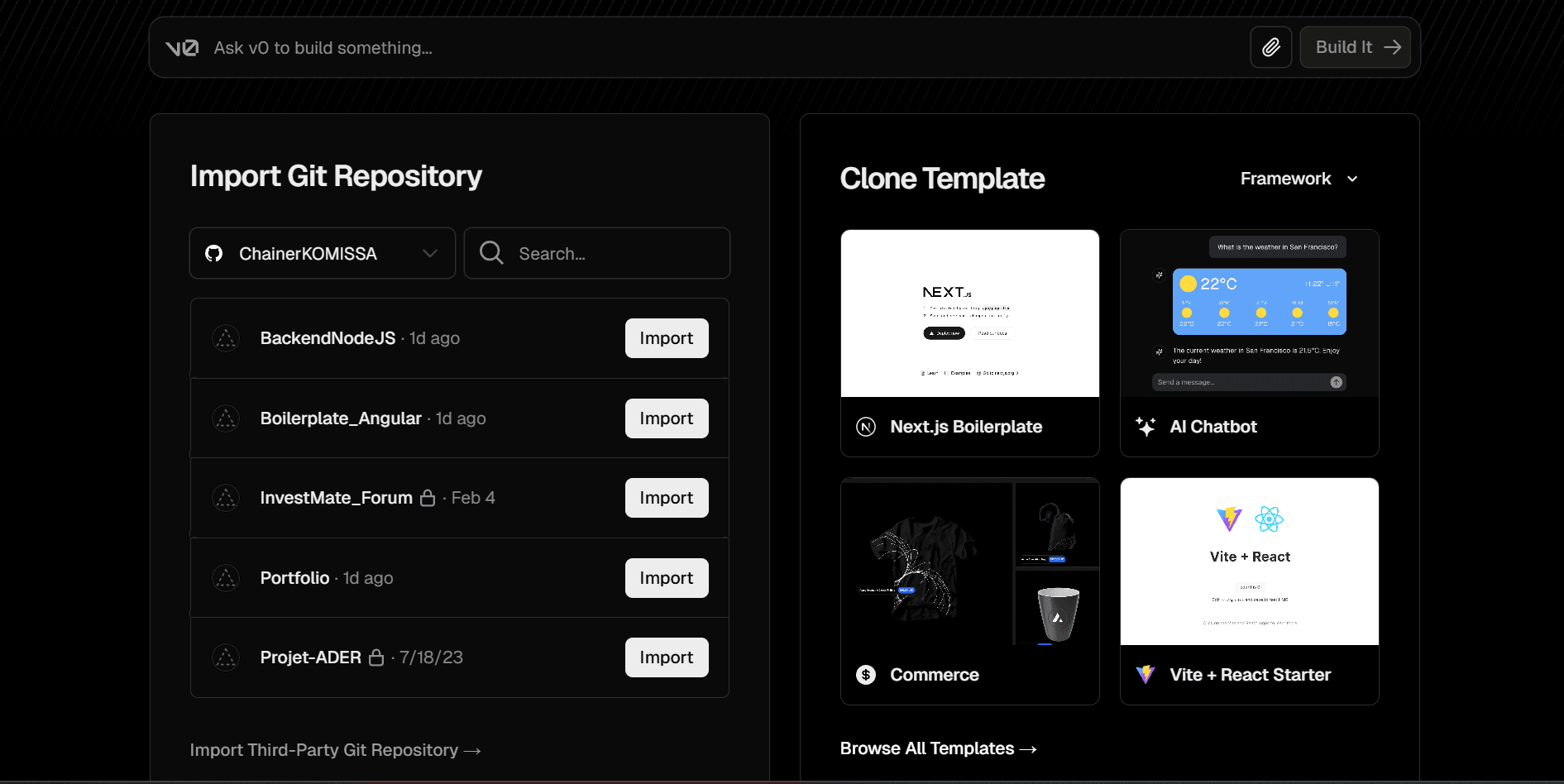This screenshot has height=784, width=1564.
Task: Click the lock icon next to InvestMate_Forum
Action: [x=428, y=497]
